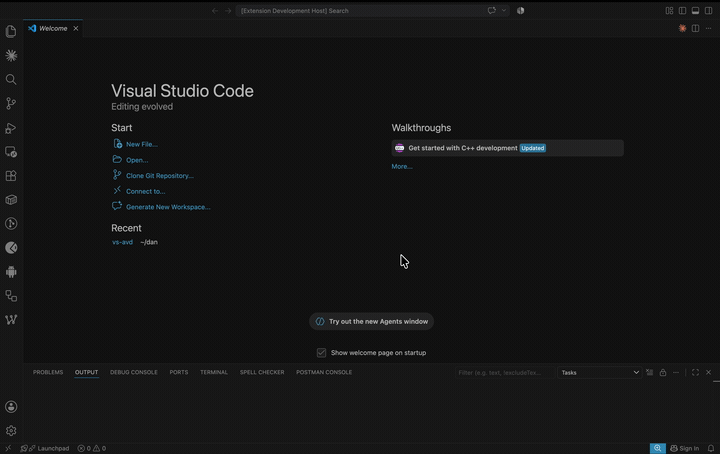Close the Welcome tab

(76, 28)
